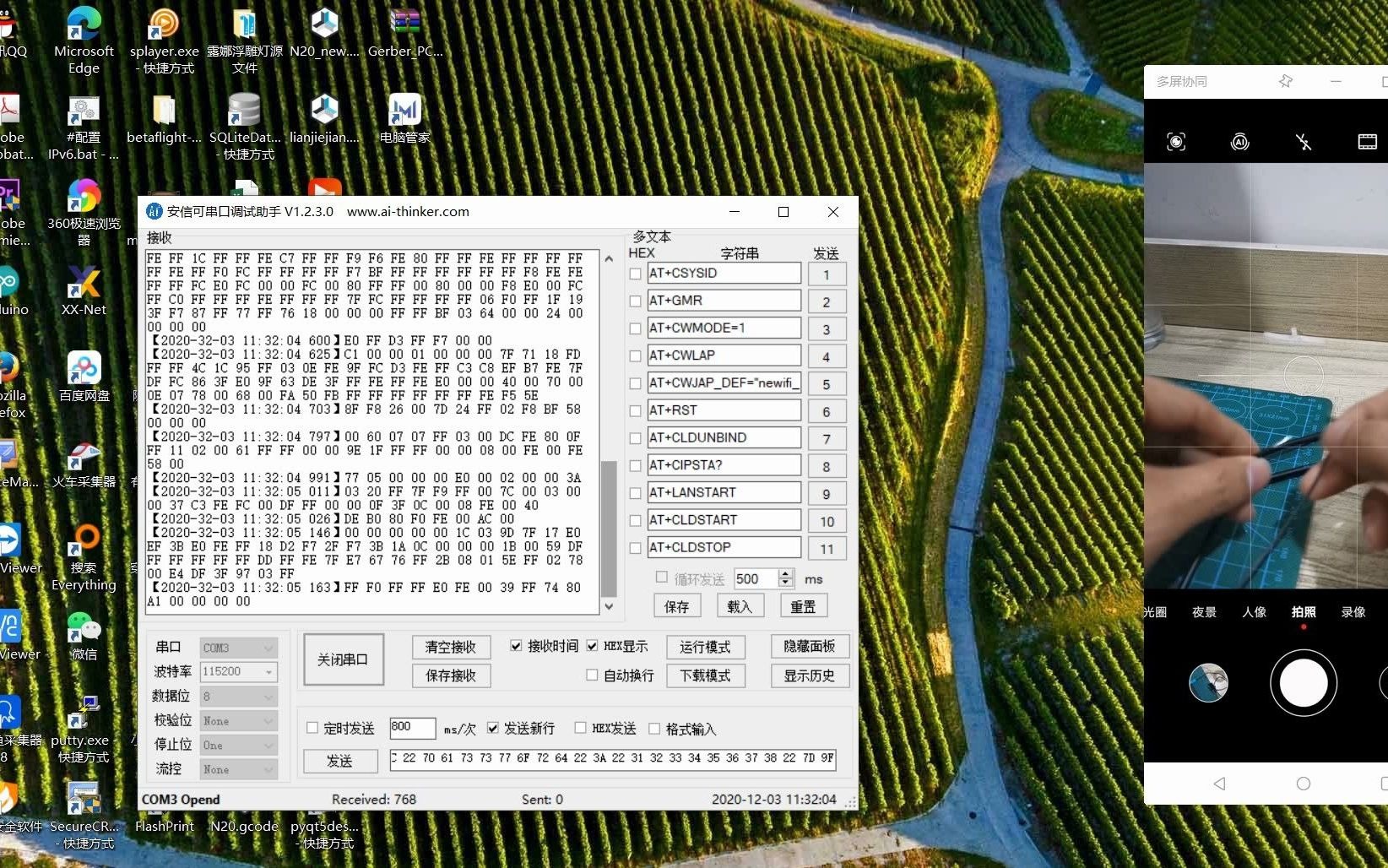Open 电脑管家 desktop icon

tap(405, 118)
